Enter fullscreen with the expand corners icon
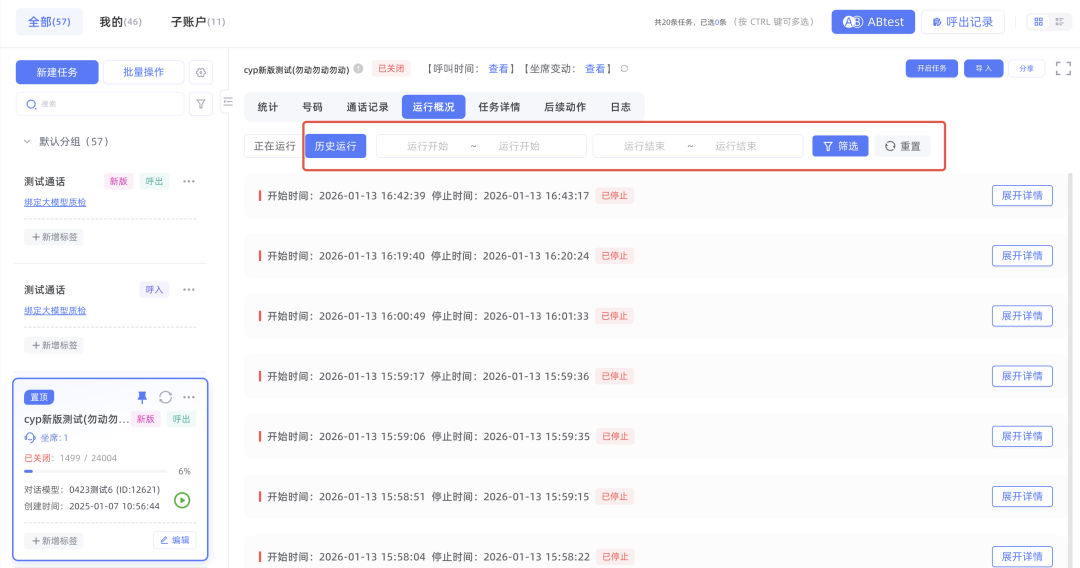This screenshot has height=568, width=1080. [1063, 68]
